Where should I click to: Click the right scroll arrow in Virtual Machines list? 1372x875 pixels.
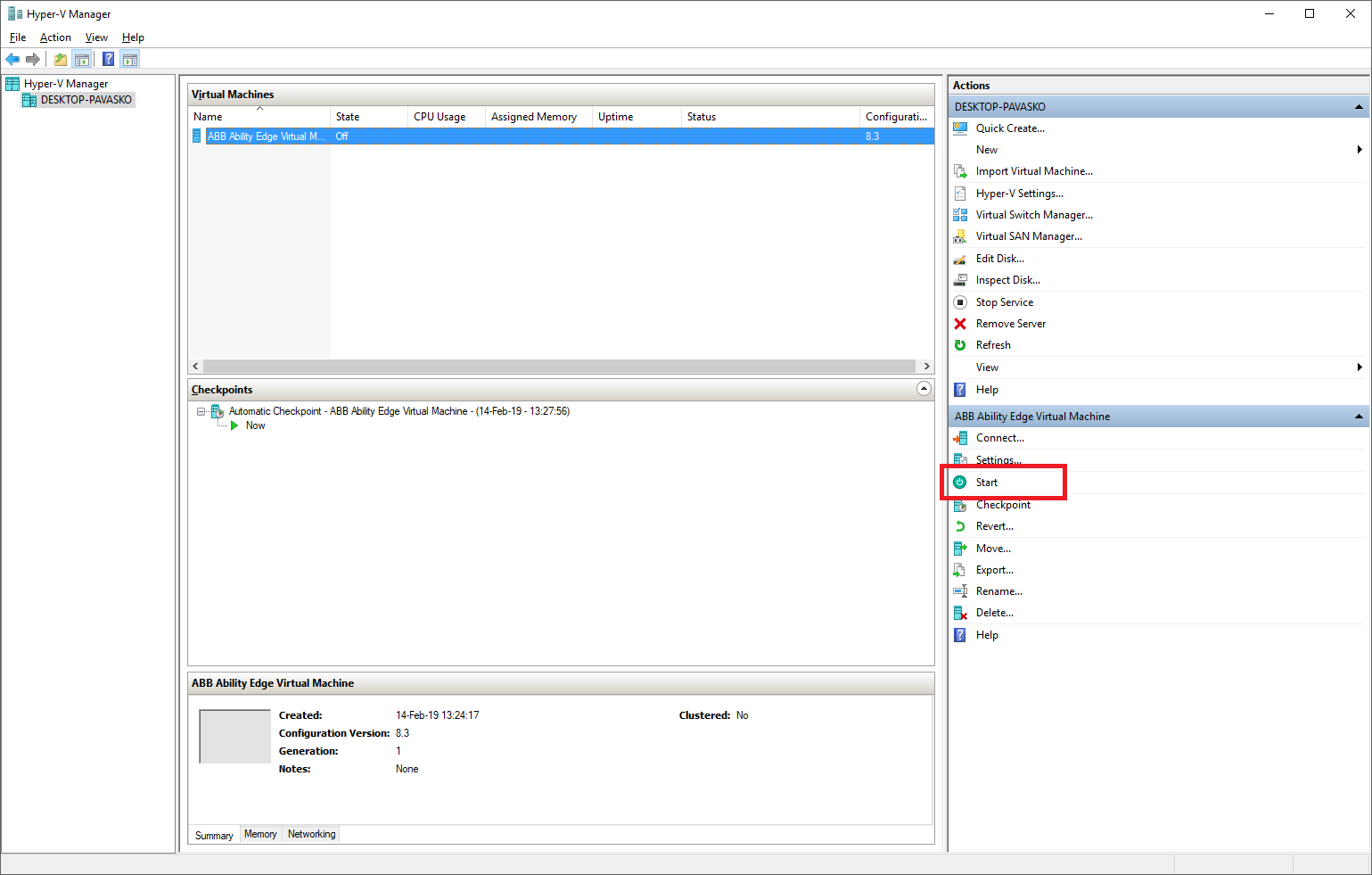(926, 367)
